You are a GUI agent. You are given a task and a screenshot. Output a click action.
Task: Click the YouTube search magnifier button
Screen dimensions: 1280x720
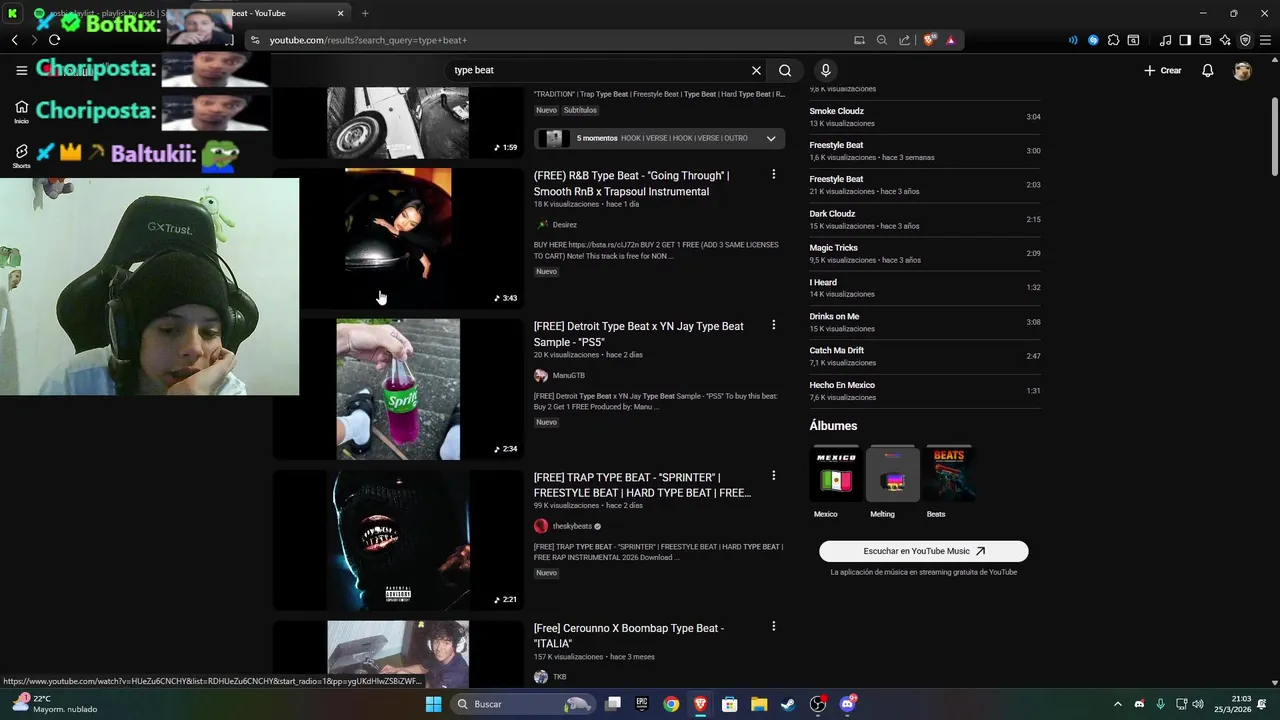pos(785,71)
